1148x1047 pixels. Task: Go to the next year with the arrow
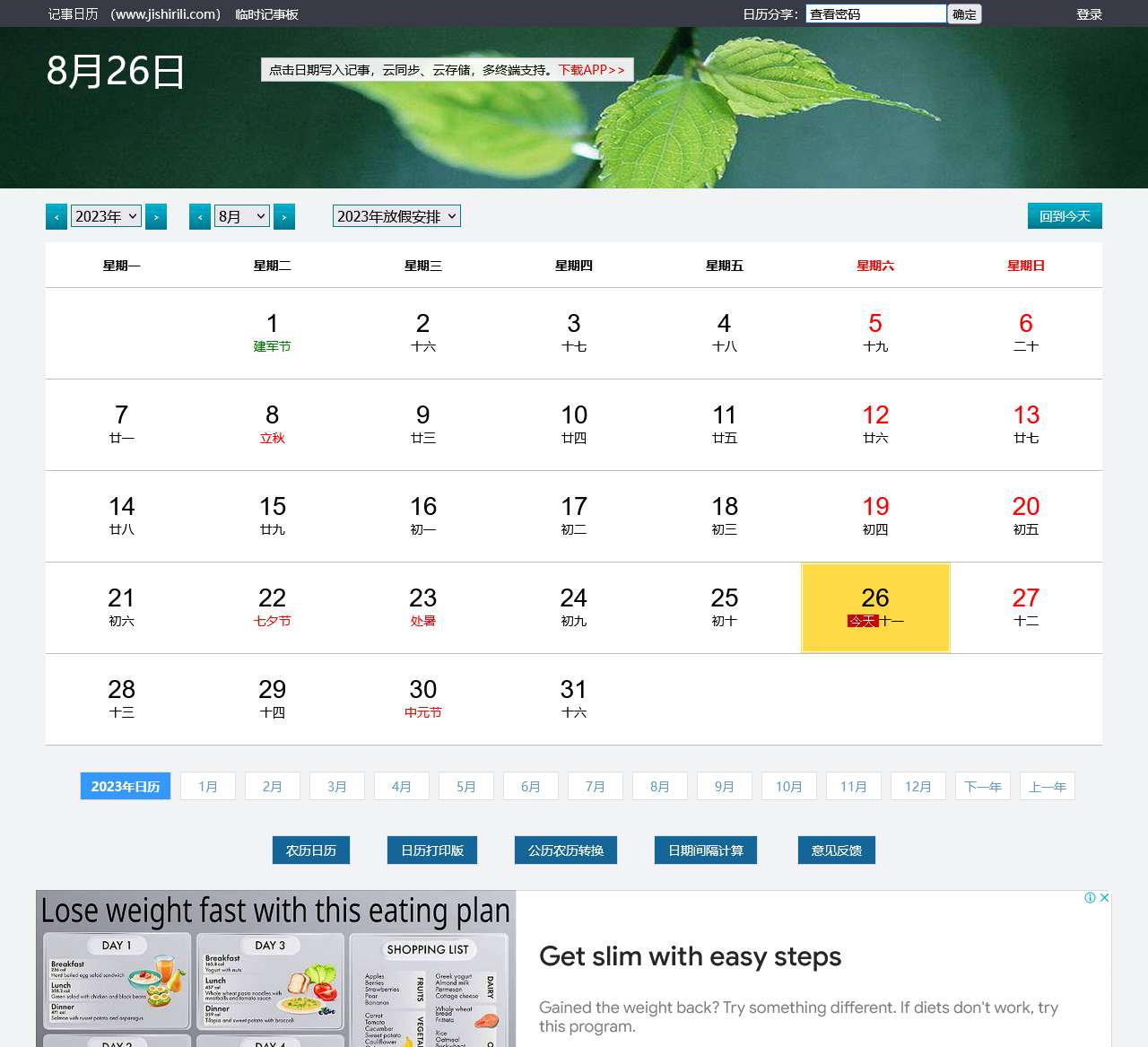(x=156, y=216)
